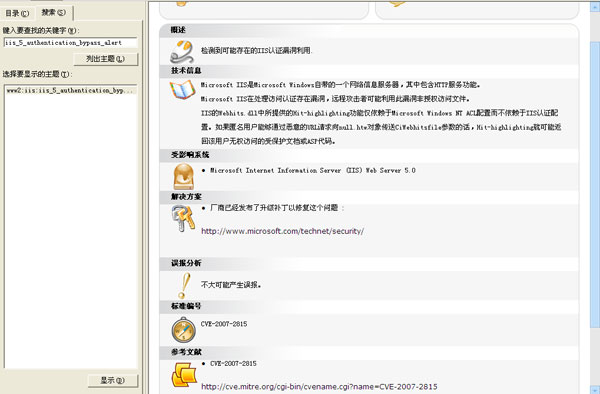This screenshot has width=600, height=394.
Task: Select topic www2:iis:iis_5_authentication_byp...
Action: tap(70, 91)
